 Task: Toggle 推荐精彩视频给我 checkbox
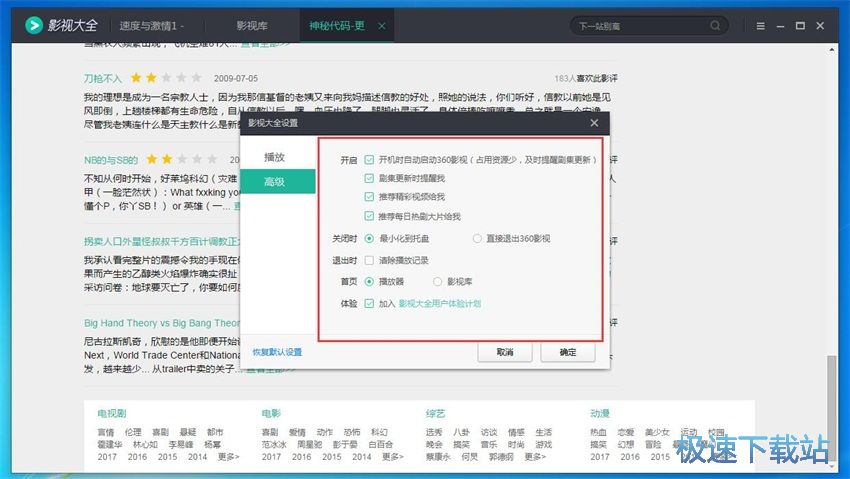tap(369, 197)
